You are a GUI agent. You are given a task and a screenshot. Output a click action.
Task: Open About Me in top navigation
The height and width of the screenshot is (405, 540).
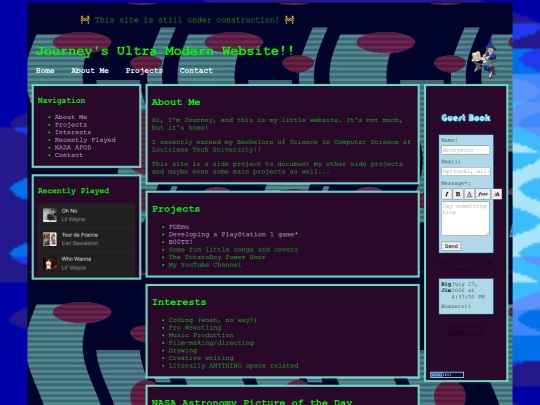pos(90,71)
